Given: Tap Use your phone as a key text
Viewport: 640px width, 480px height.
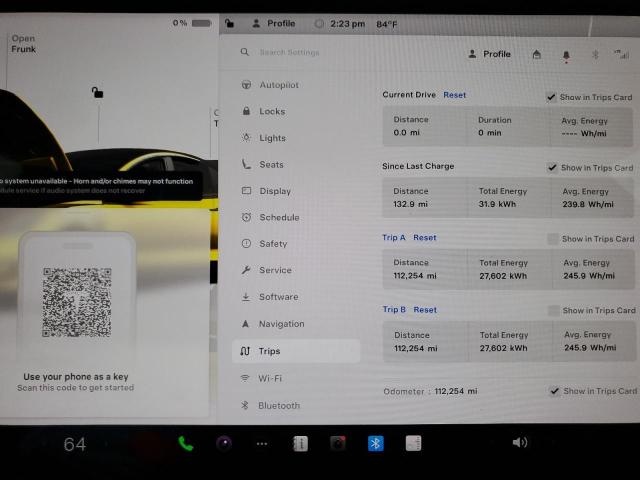Looking at the screenshot, I should click(76, 376).
